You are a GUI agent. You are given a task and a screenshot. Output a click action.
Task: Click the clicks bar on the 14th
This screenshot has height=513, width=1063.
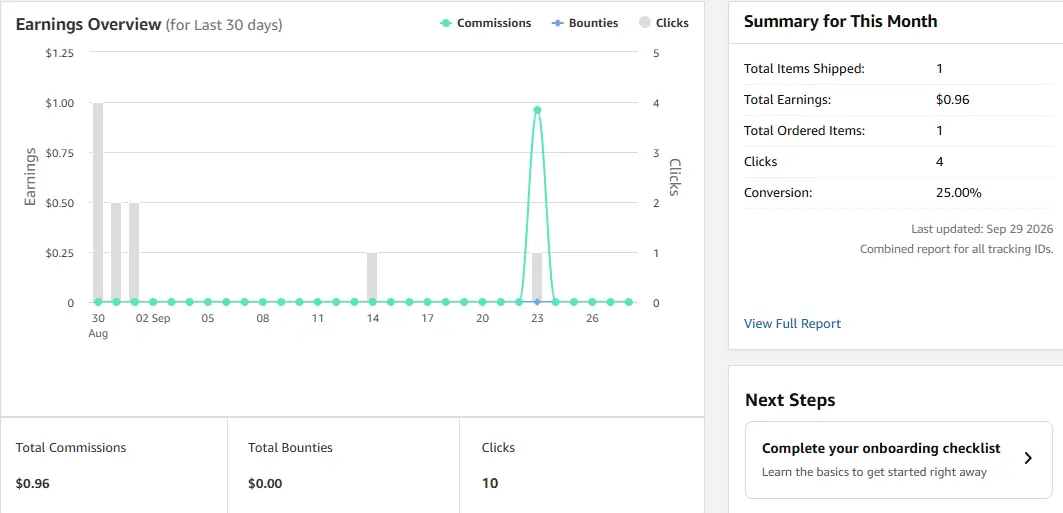(x=372, y=277)
